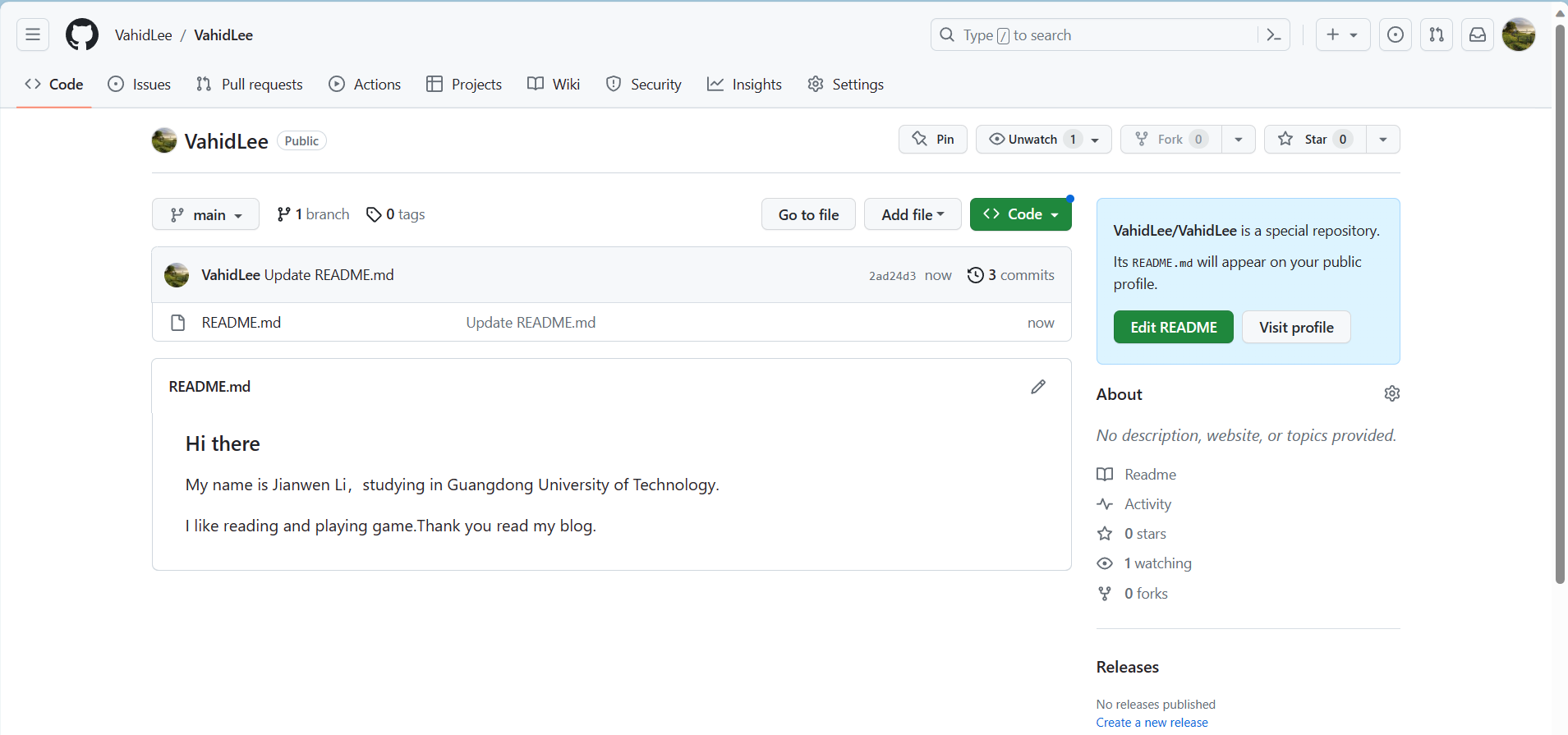Click the Visit profile button
Image resolution: width=1568 pixels, height=735 pixels.
point(1296,327)
